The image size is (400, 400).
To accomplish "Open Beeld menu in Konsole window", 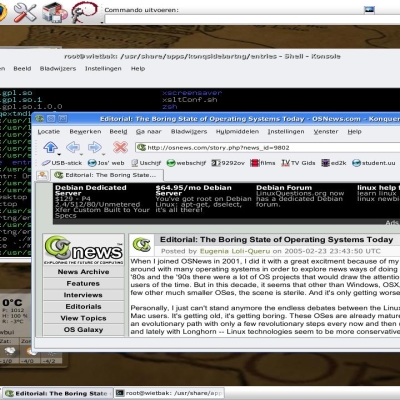I will (x=22, y=69).
